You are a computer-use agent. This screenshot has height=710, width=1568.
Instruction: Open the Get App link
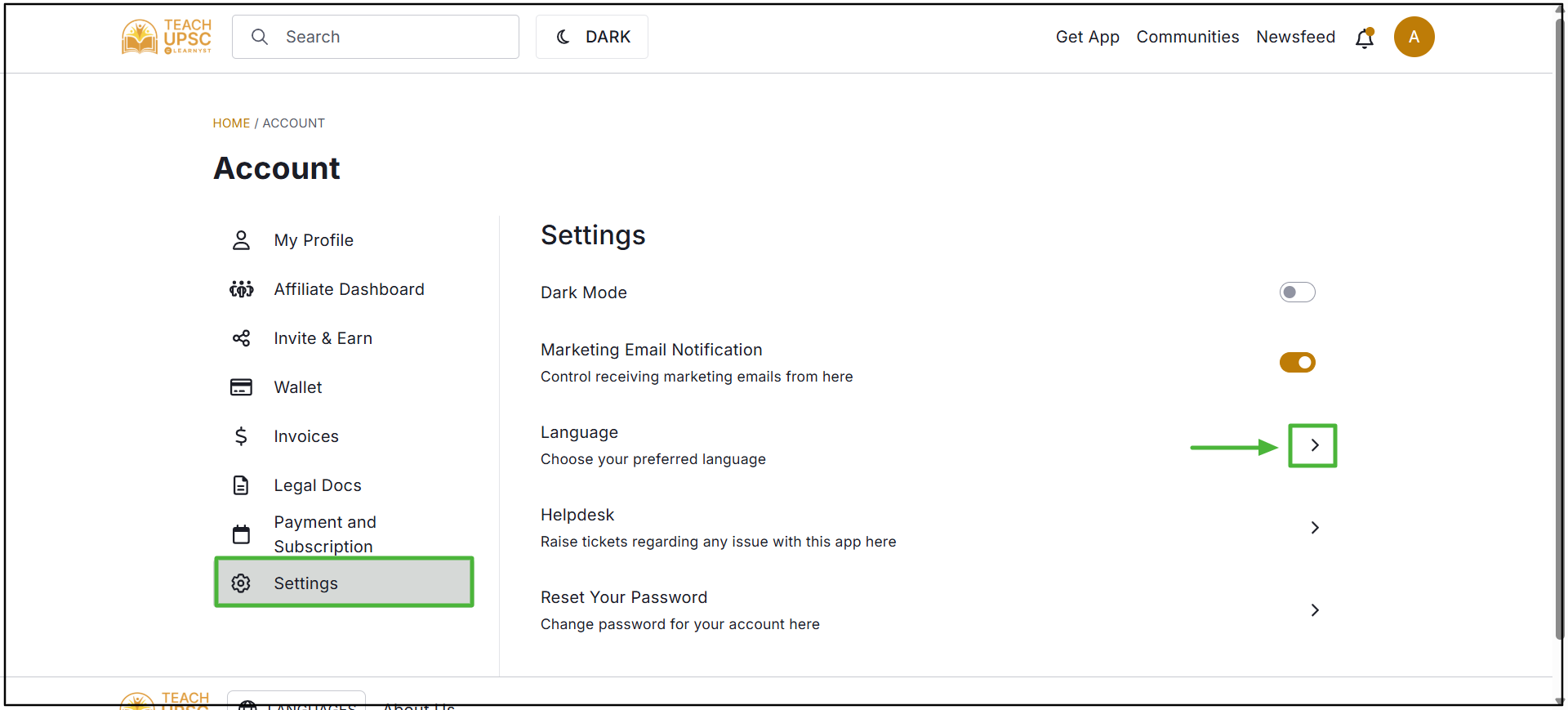tap(1087, 37)
